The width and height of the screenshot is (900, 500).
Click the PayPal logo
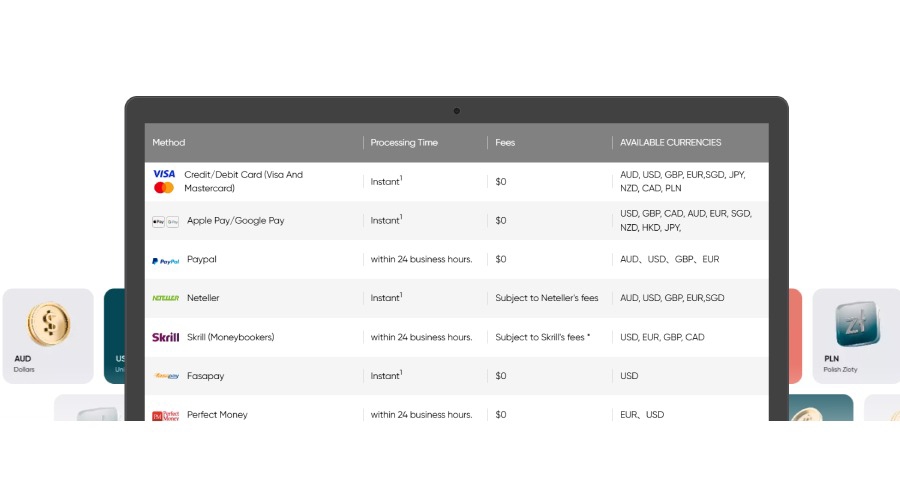click(x=165, y=260)
